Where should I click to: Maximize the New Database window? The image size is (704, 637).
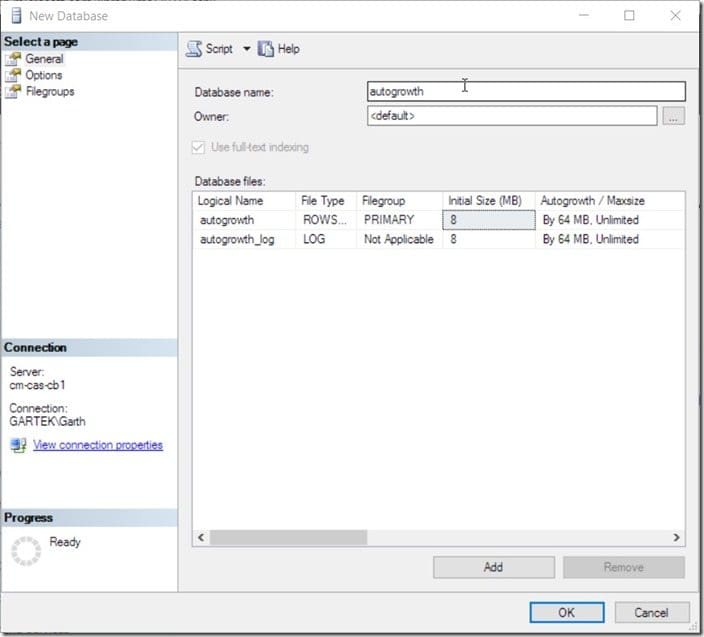pyautogui.click(x=629, y=15)
